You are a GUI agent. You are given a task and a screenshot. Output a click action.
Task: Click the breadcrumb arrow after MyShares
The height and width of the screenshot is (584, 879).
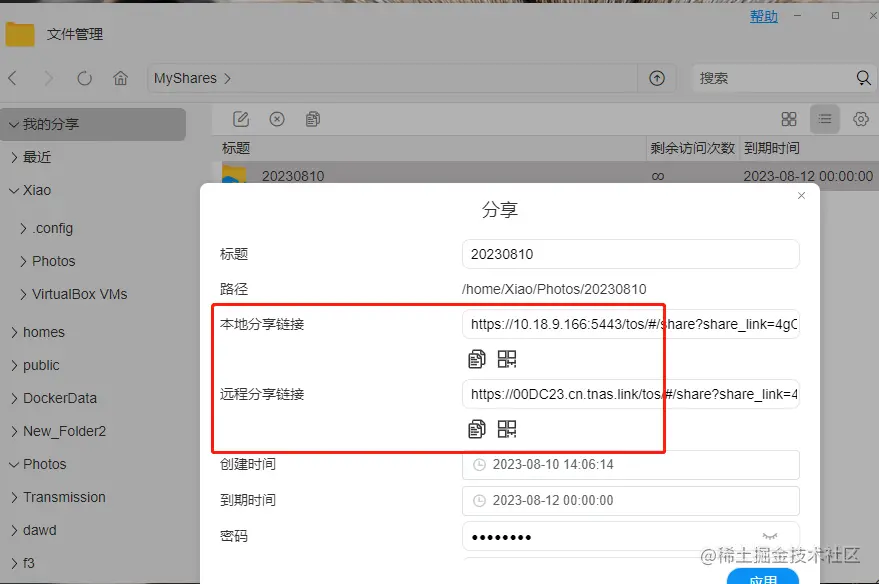click(x=227, y=78)
